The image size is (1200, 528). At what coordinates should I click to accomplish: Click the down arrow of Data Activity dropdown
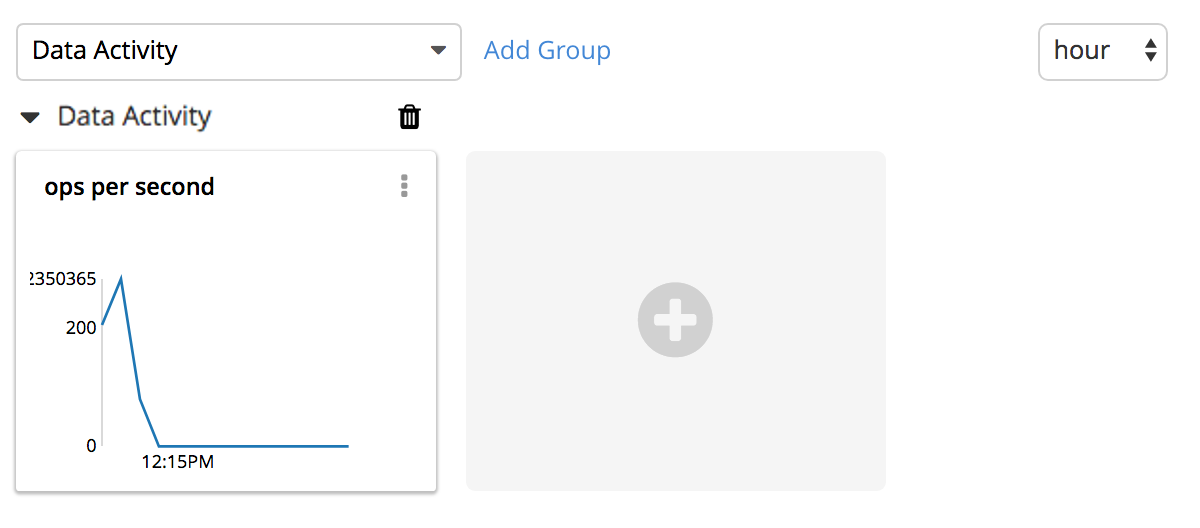point(438,51)
